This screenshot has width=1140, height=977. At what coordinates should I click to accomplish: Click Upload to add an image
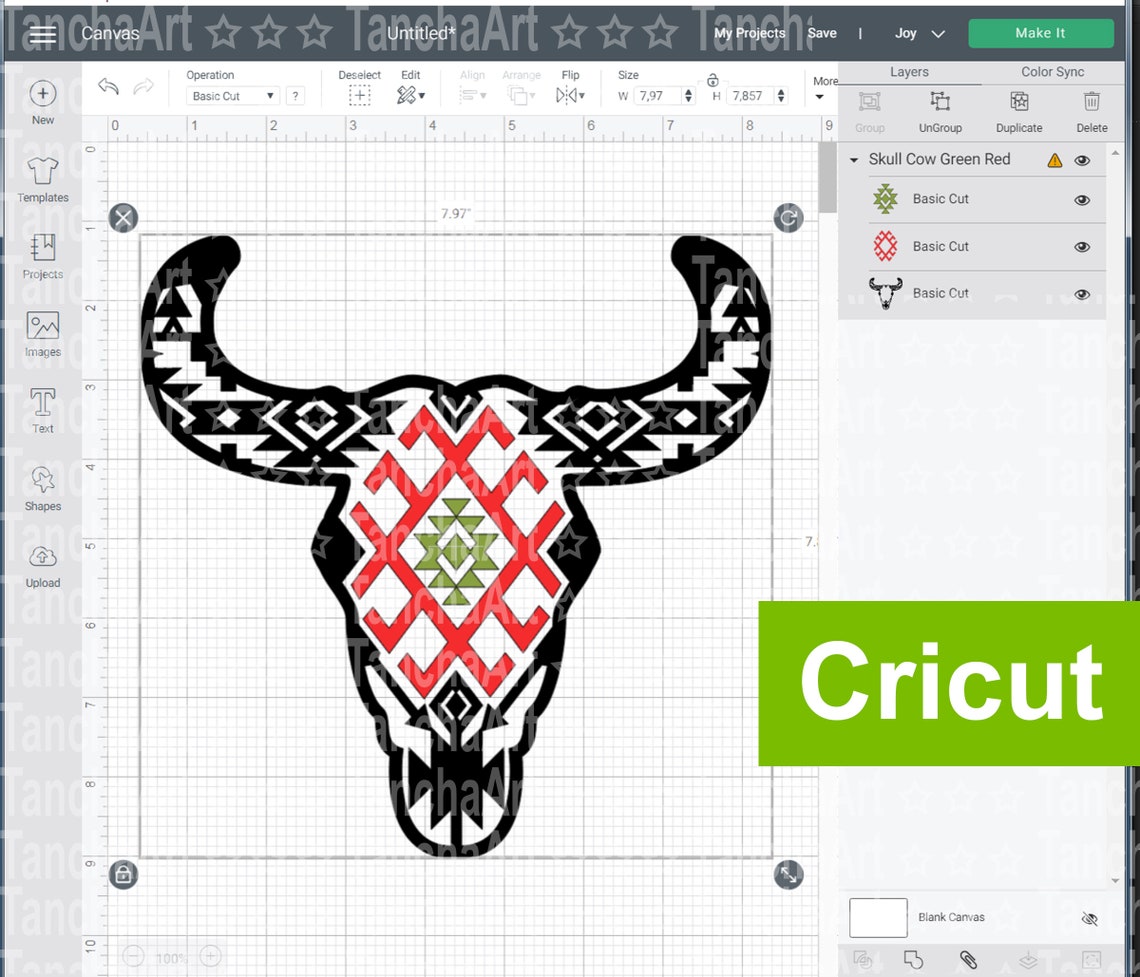[x=42, y=563]
